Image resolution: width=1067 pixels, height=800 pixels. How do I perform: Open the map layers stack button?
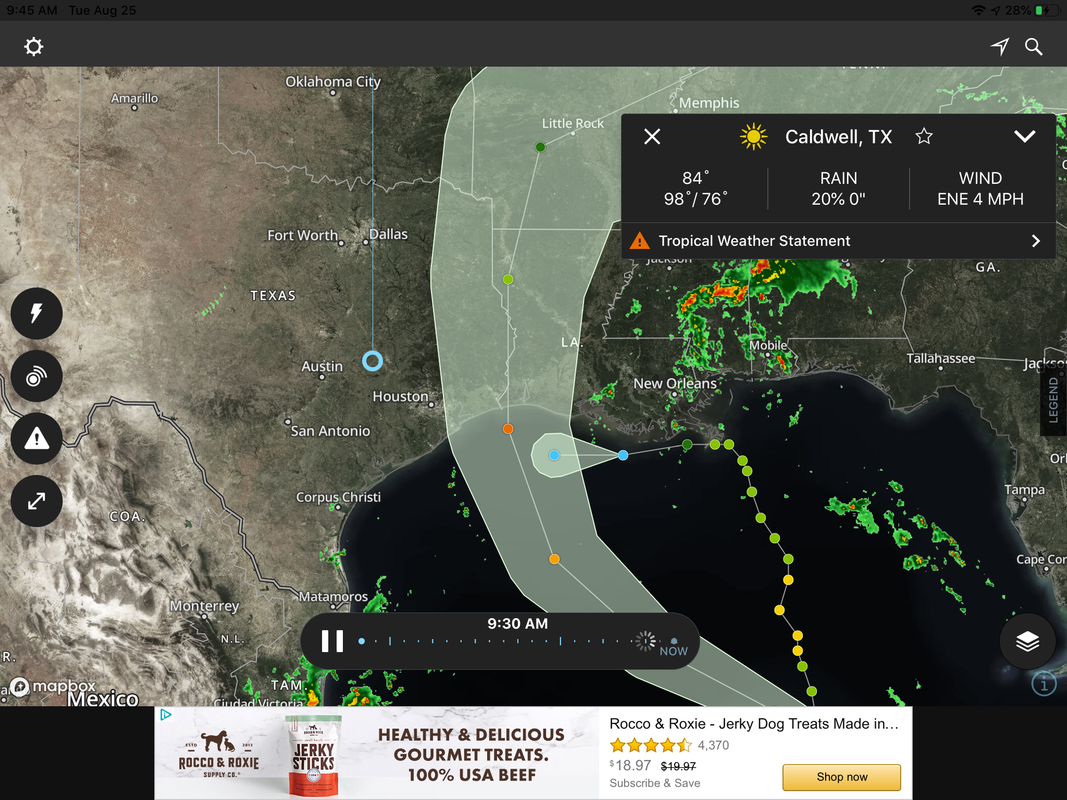point(1028,641)
